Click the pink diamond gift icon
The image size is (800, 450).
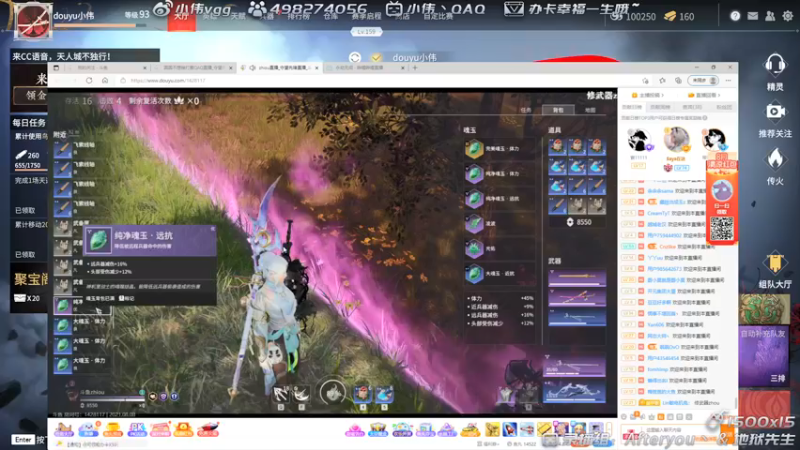pos(354,430)
